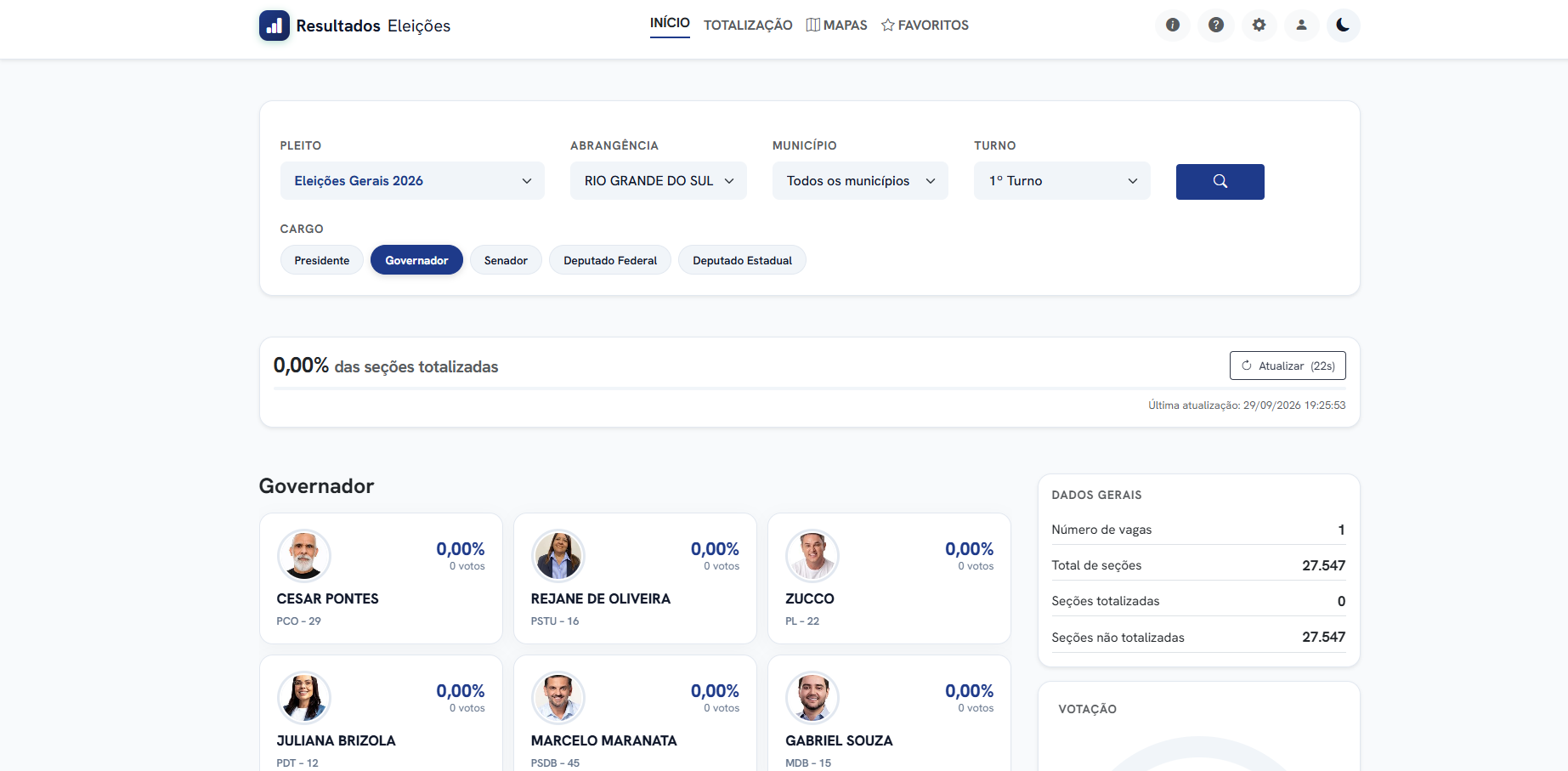Click 'PDT - 12' party label
The image size is (1568, 771).
[297, 763]
